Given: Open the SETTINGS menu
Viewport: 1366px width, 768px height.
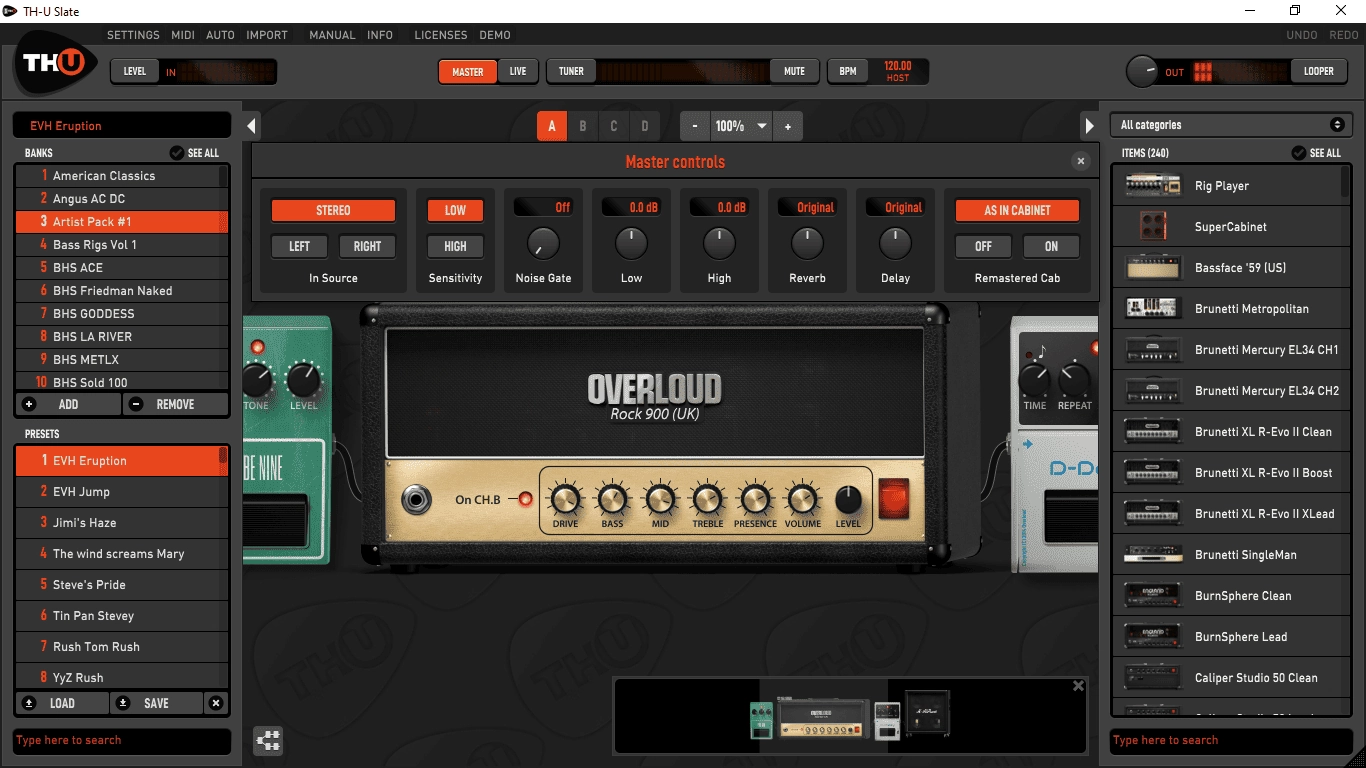Looking at the screenshot, I should tap(133, 35).
